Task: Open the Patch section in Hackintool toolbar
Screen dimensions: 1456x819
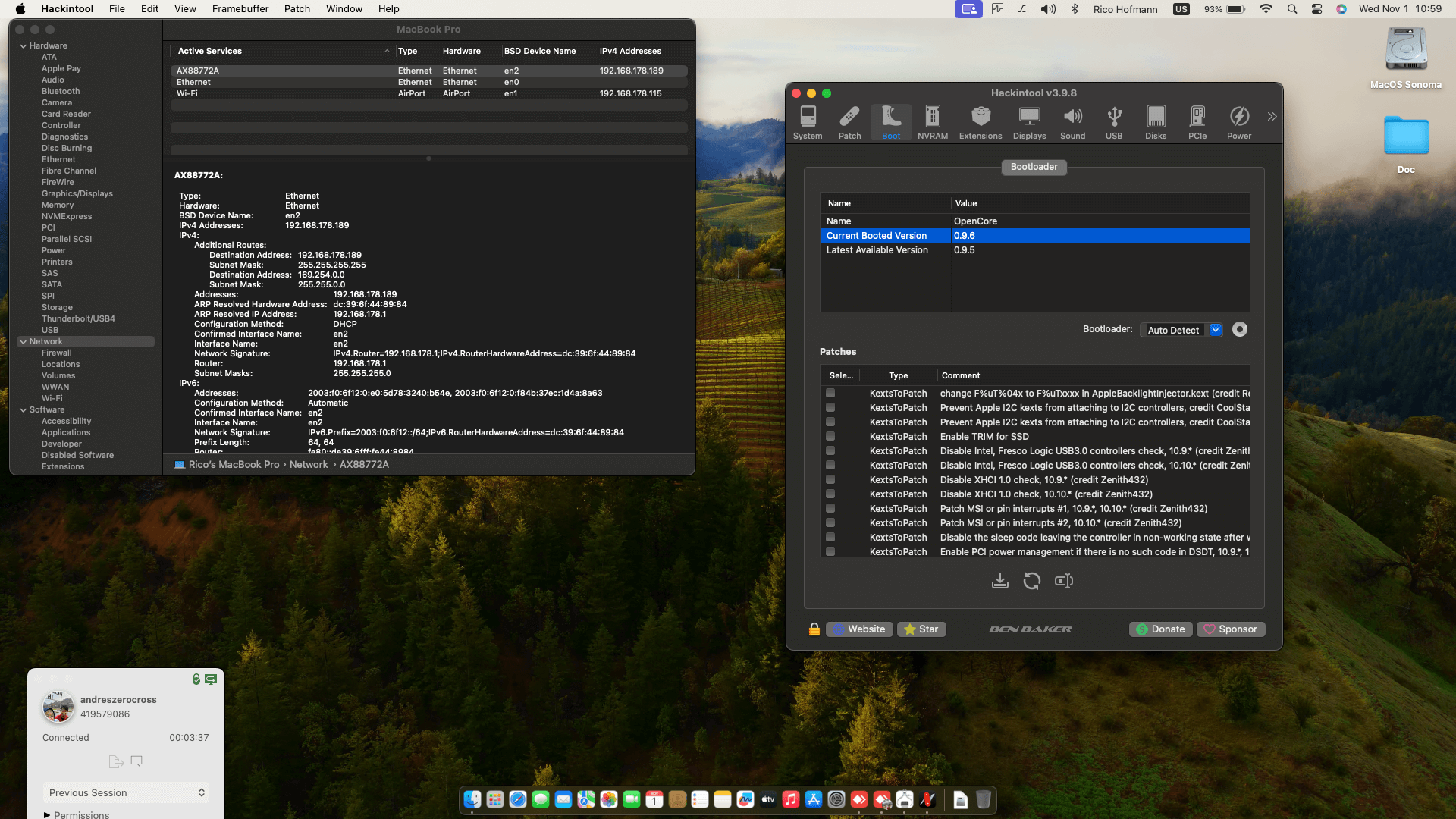Action: pyautogui.click(x=849, y=122)
